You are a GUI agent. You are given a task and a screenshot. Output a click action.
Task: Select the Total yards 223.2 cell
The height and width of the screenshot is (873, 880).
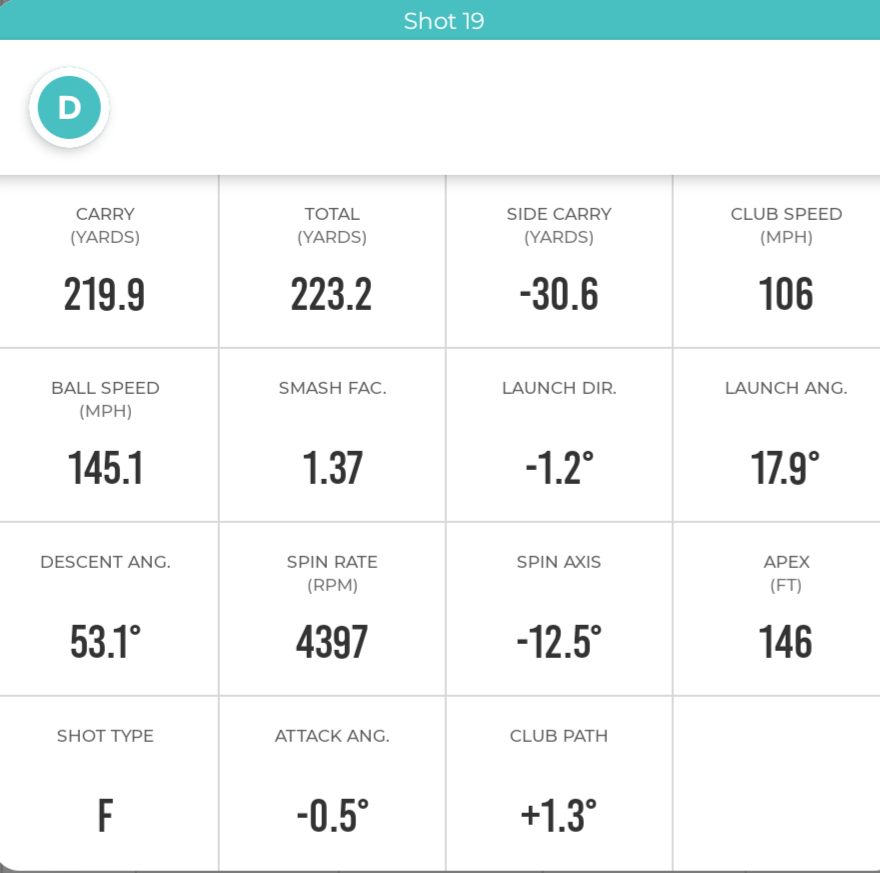(332, 261)
